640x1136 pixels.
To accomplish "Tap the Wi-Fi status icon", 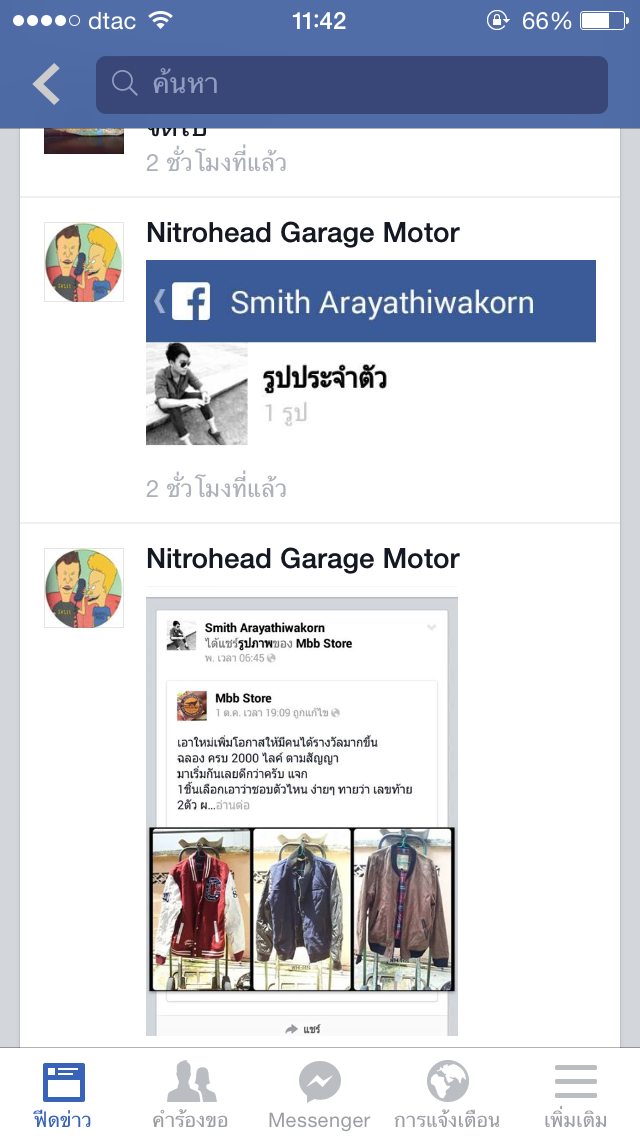I will [x=160, y=20].
